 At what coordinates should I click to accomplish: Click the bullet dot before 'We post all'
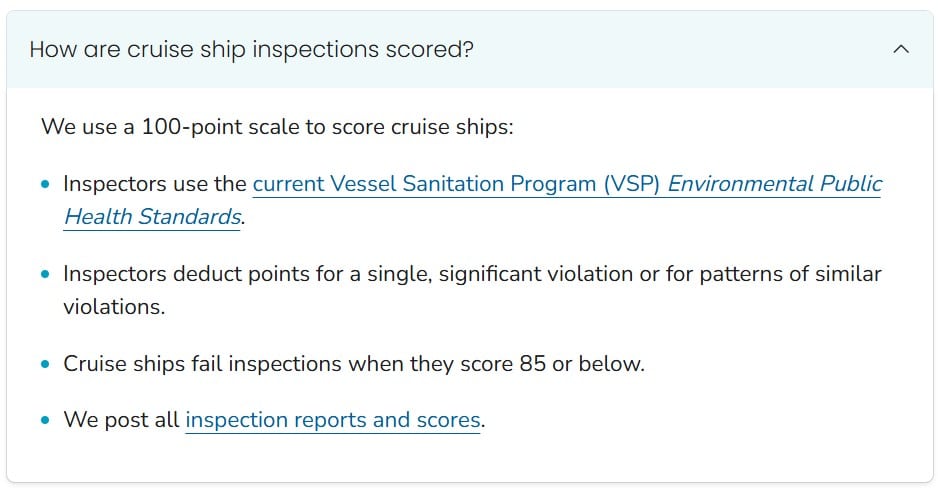click(x=45, y=421)
